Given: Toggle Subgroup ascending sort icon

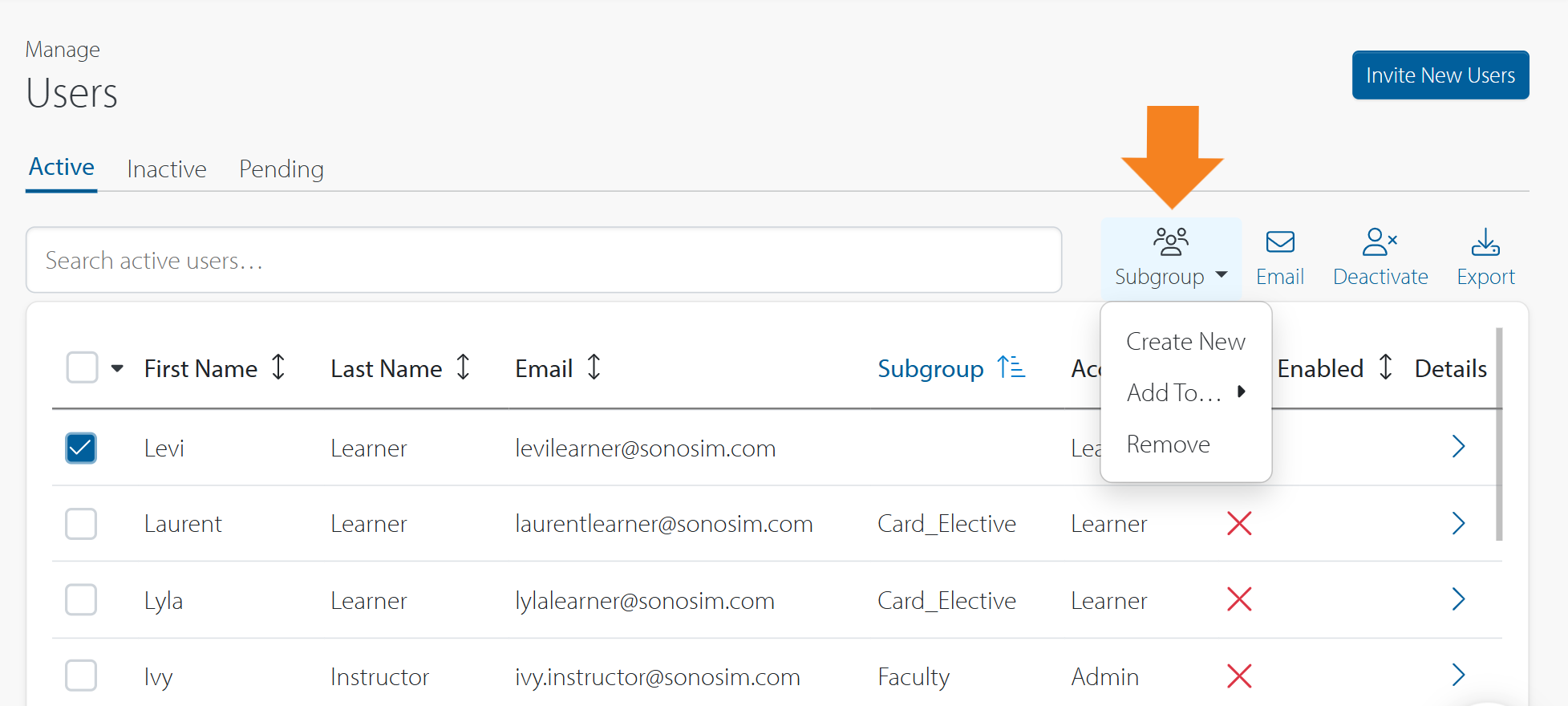Looking at the screenshot, I should pyautogui.click(x=1011, y=367).
